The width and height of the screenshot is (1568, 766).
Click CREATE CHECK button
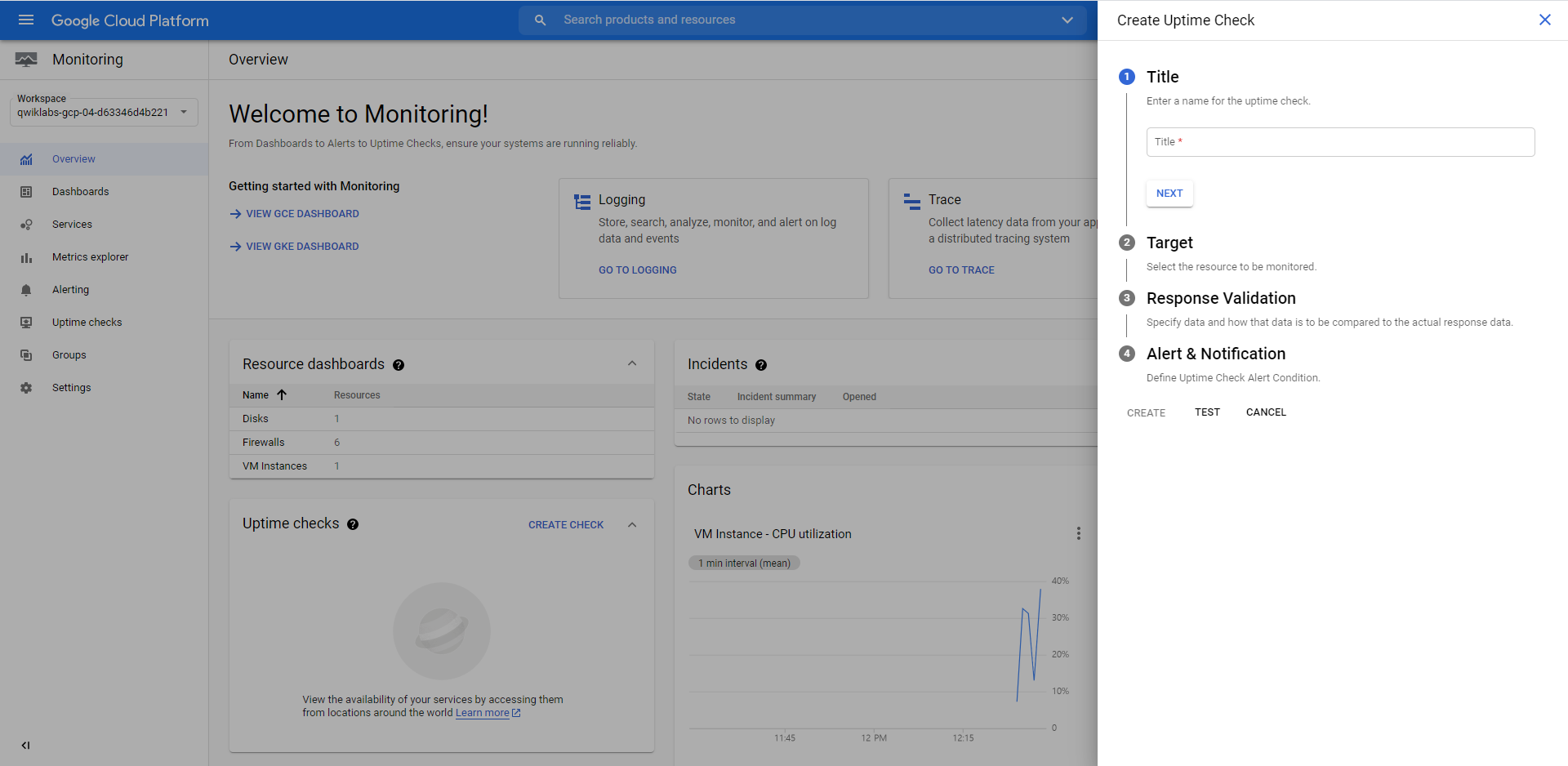coord(566,525)
